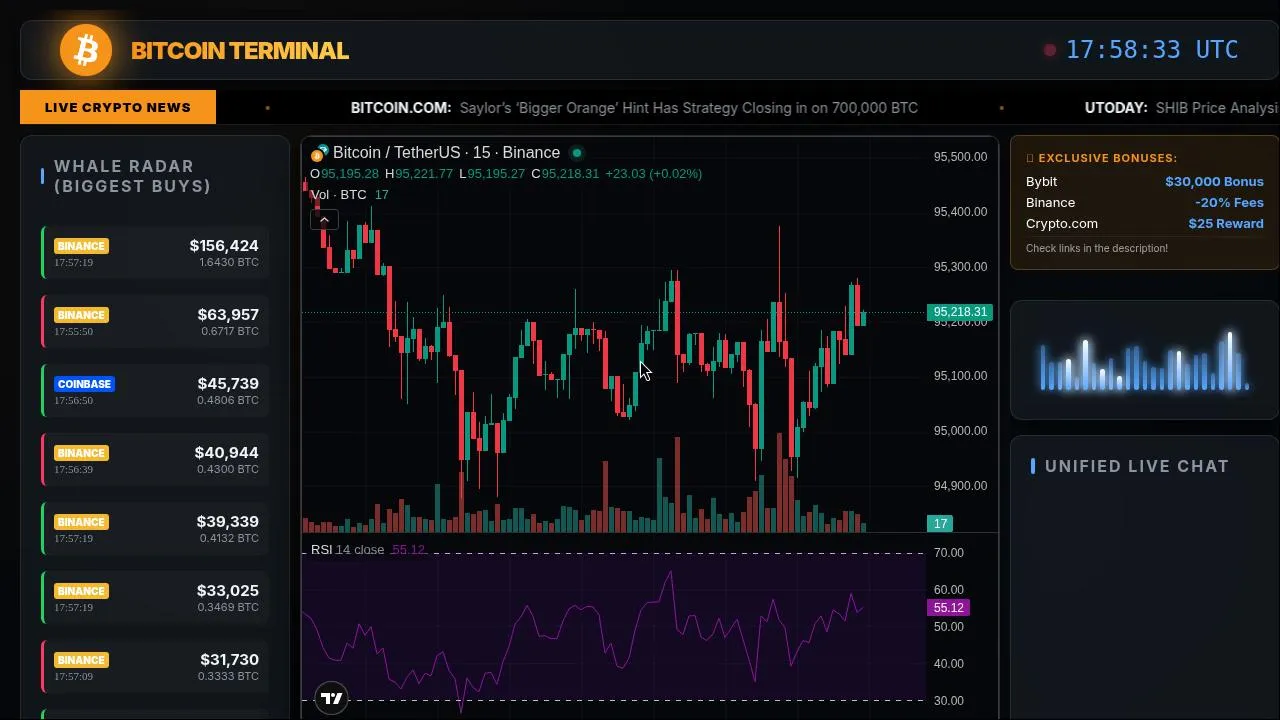Click the $45,739 whale buy amount
This screenshot has width=1280, height=720.
[x=228, y=384]
